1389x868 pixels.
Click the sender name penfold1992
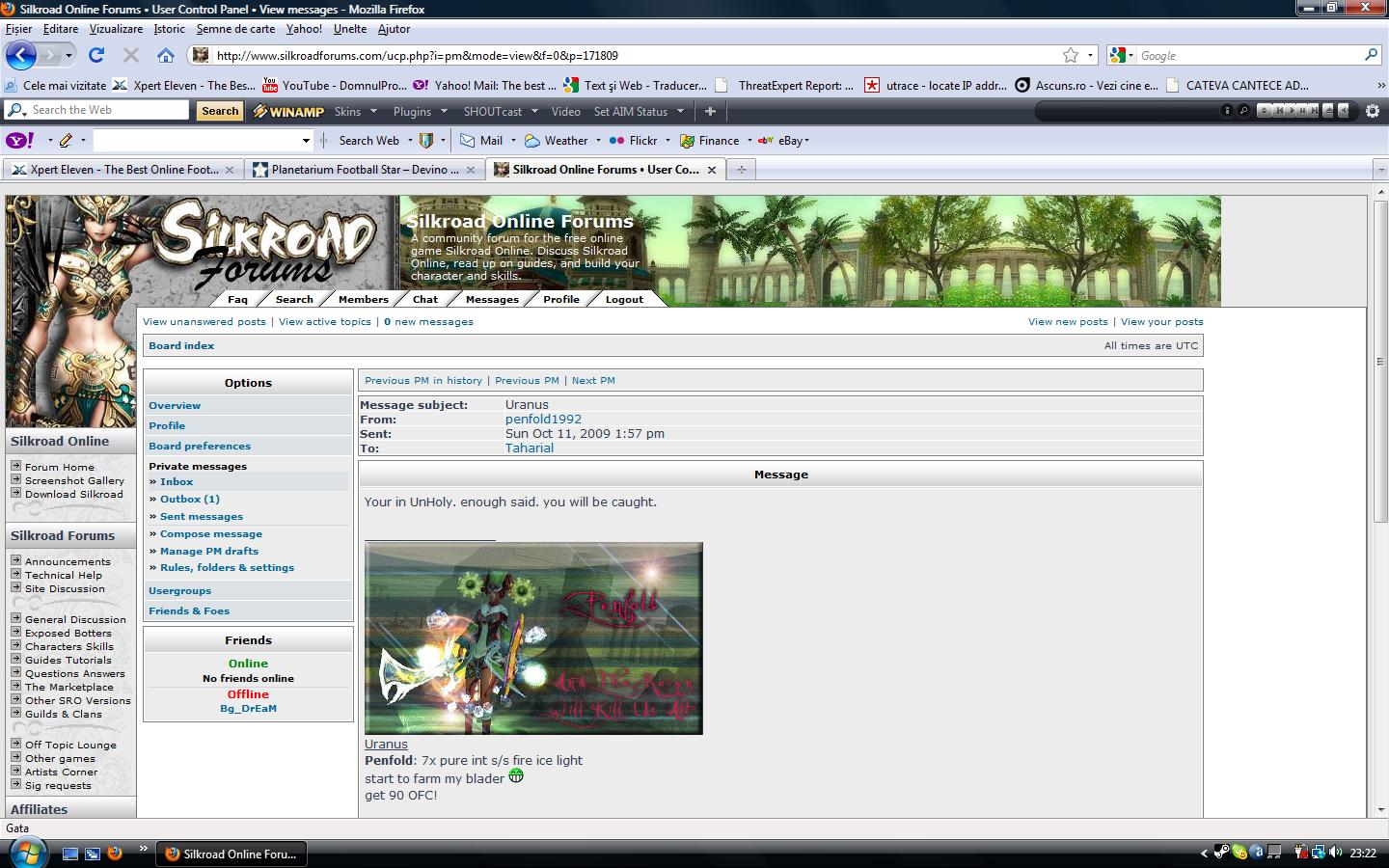[543, 420]
